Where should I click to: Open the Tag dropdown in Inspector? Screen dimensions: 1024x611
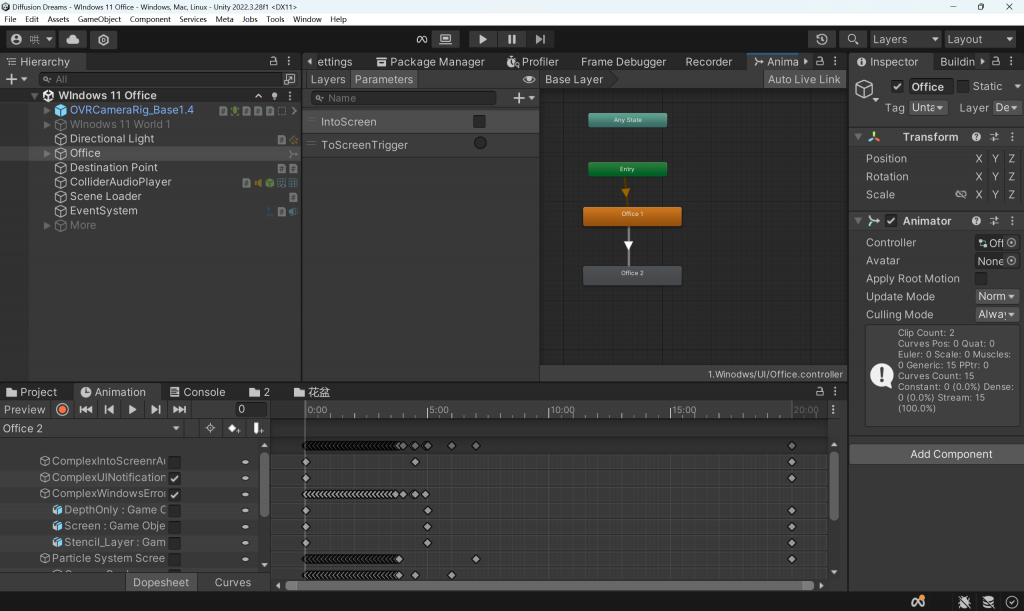pos(928,108)
